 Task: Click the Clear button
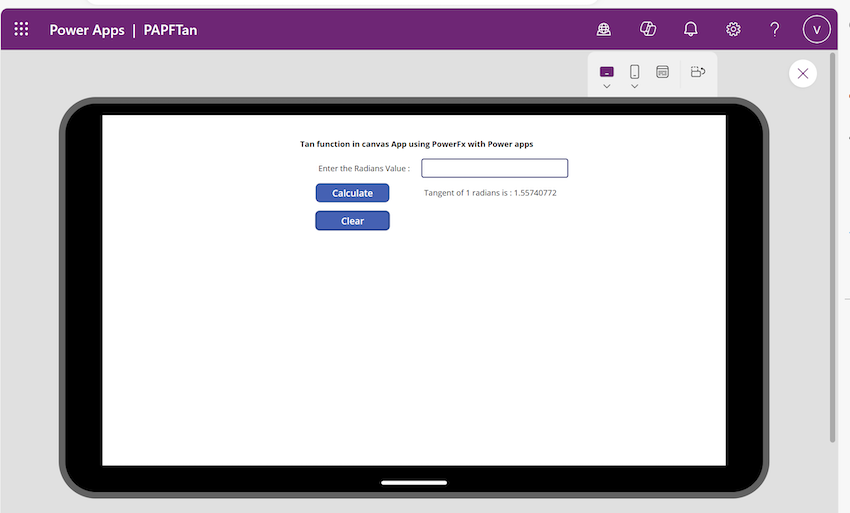(x=352, y=221)
